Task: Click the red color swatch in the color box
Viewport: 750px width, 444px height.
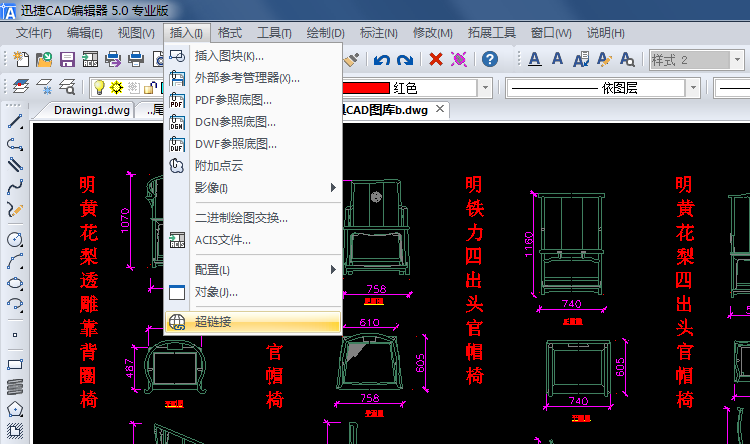Action: click(x=366, y=88)
